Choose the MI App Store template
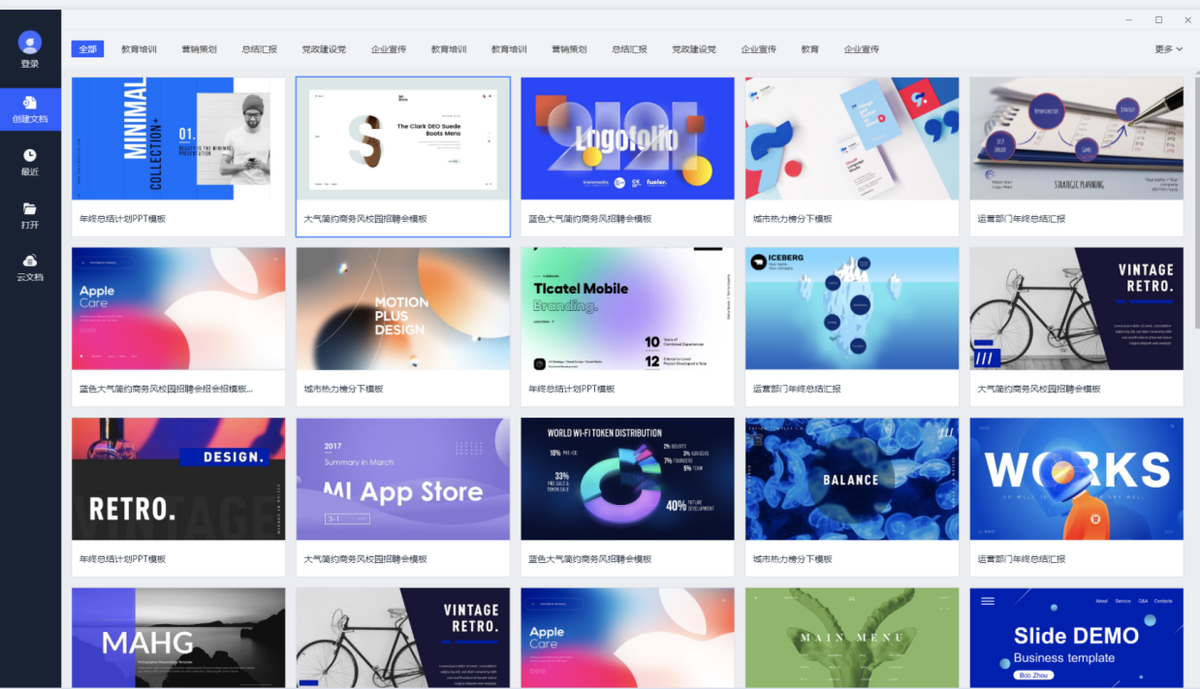Screen dimensions: 1200x689 click(x=403, y=479)
